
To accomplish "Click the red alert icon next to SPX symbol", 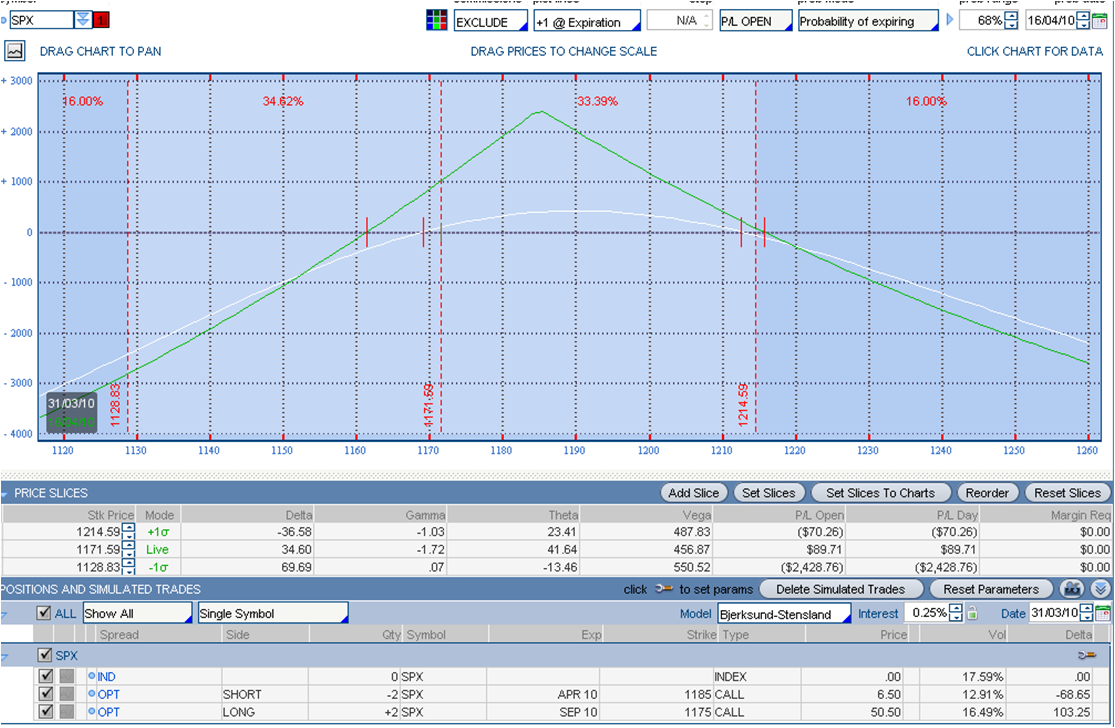I will (x=102, y=21).
